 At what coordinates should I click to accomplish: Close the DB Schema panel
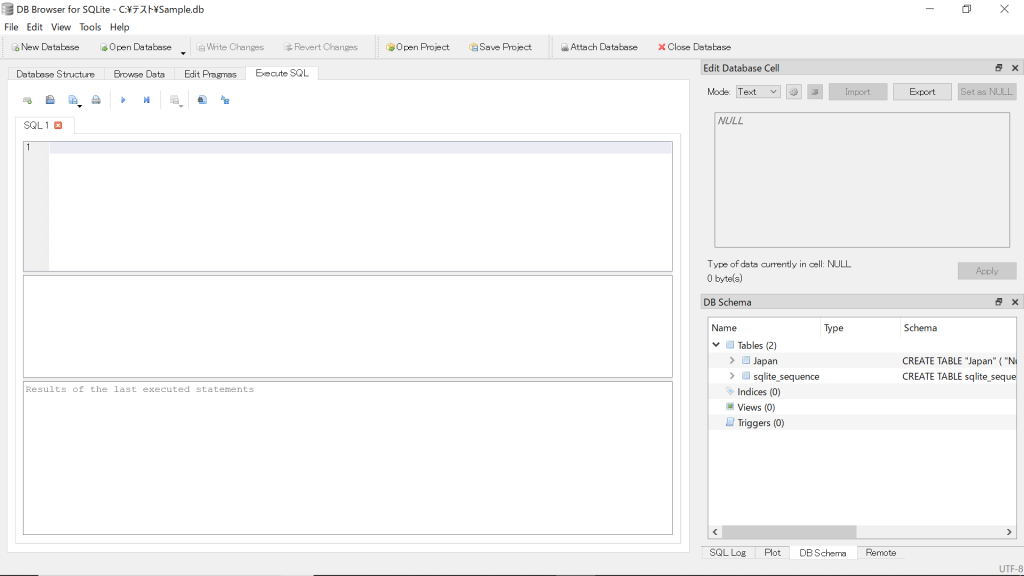[x=1015, y=302]
